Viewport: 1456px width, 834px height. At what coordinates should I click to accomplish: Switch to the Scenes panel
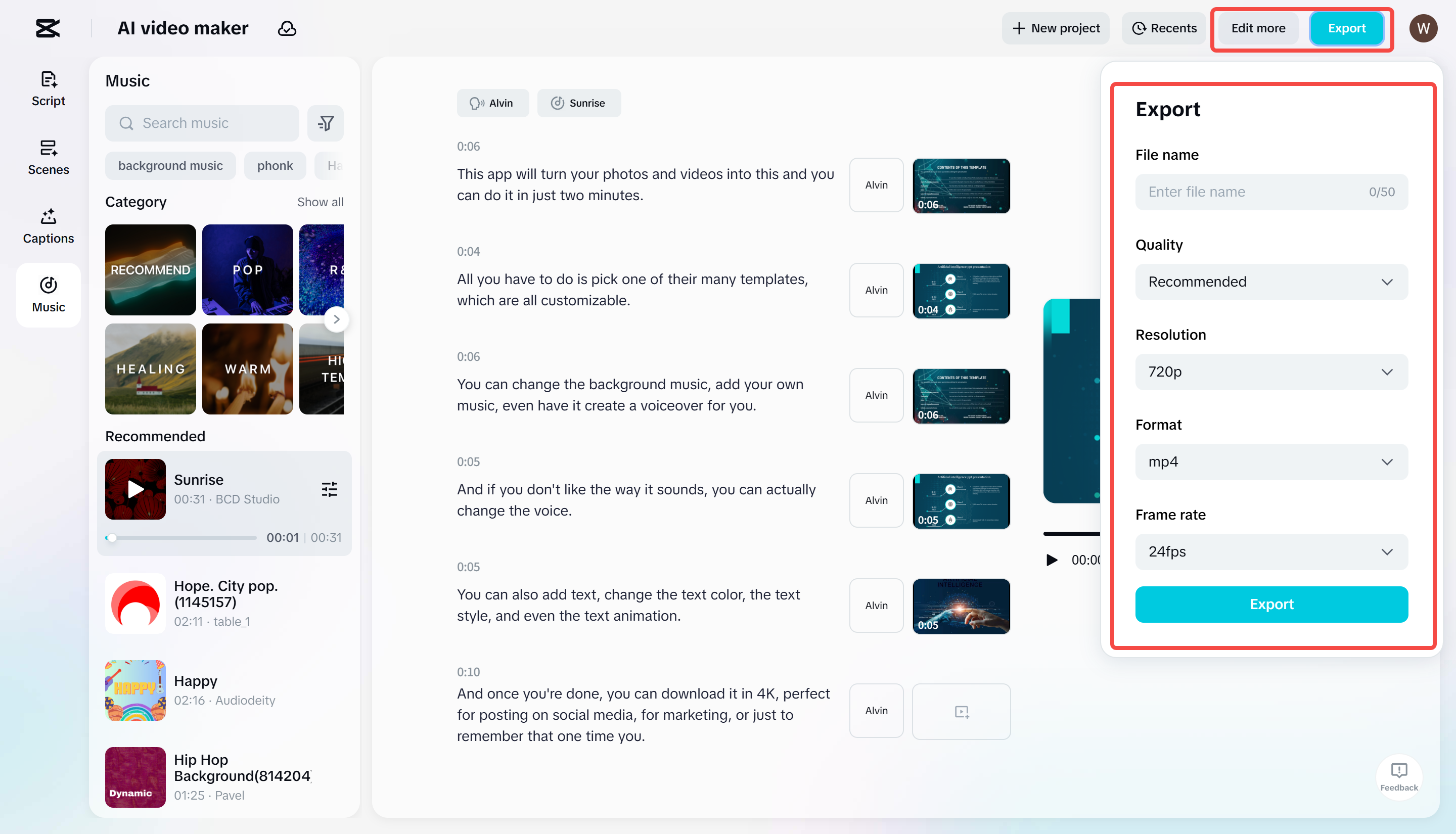pos(48,156)
